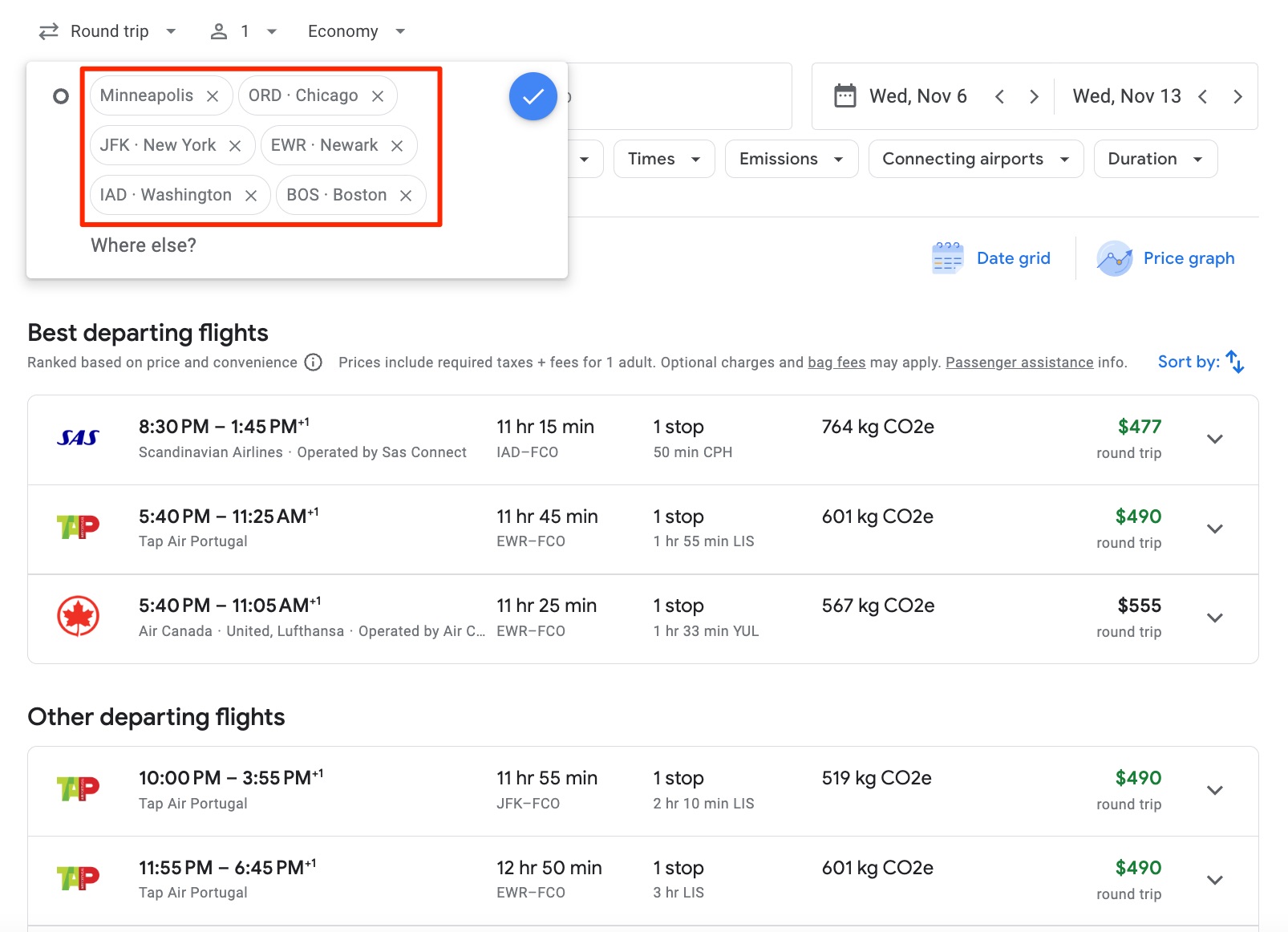Click the Air Canada maple leaf logo
Image resolution: width=1288 pixels, height=932 pixels.
coord(78,618)
